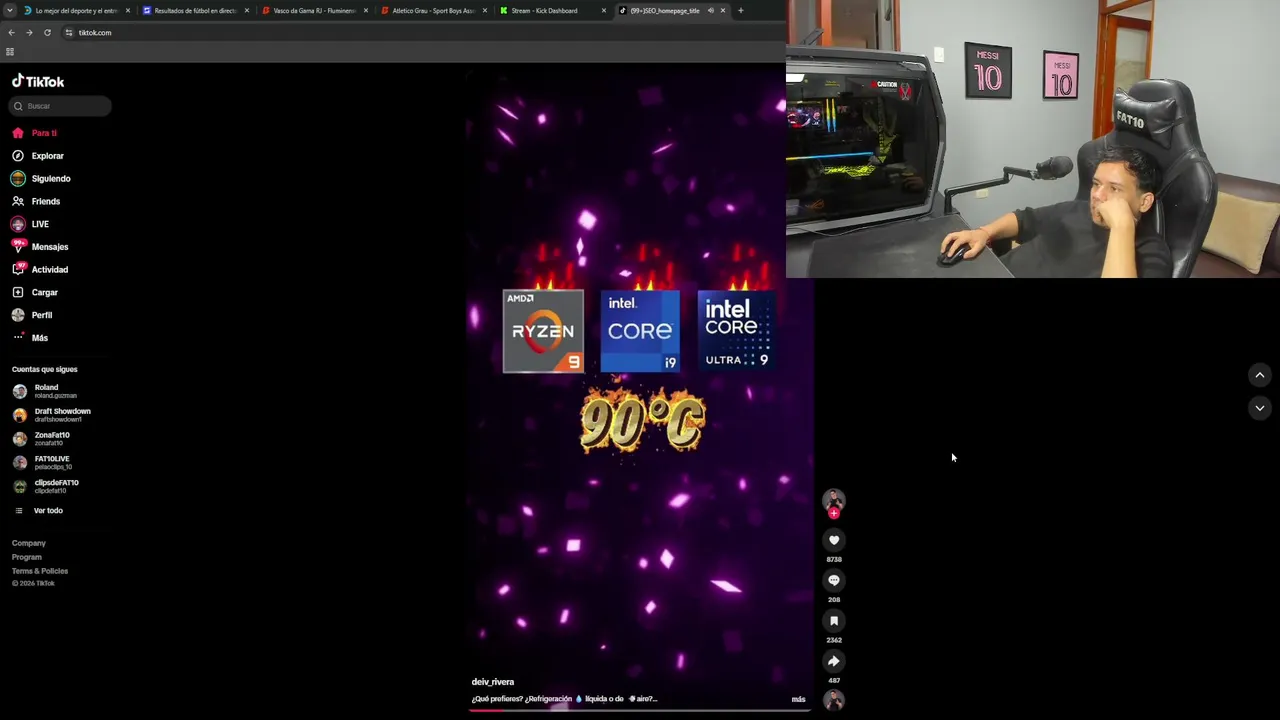Viewport: 1280px width, 720px height.
Task: Follow deiv_rivera with the plus badge
Action: coord(834,514)
